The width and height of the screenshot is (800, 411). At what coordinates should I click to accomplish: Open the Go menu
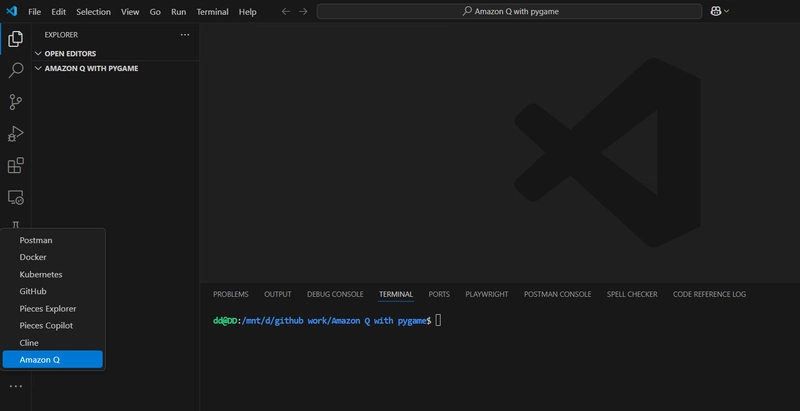point(155,12)
